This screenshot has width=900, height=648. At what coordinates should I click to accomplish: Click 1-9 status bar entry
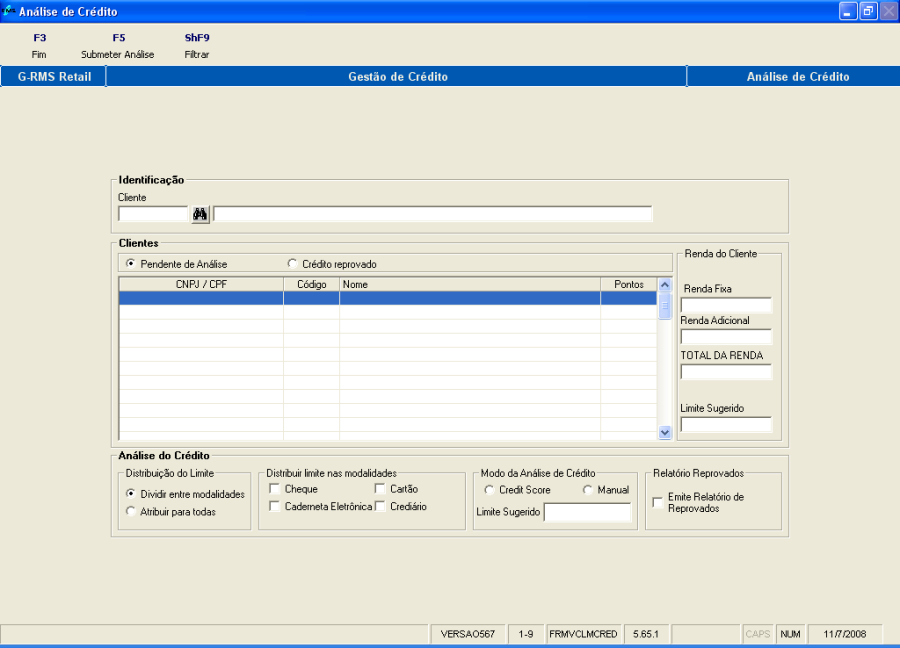tap(526, 634)
